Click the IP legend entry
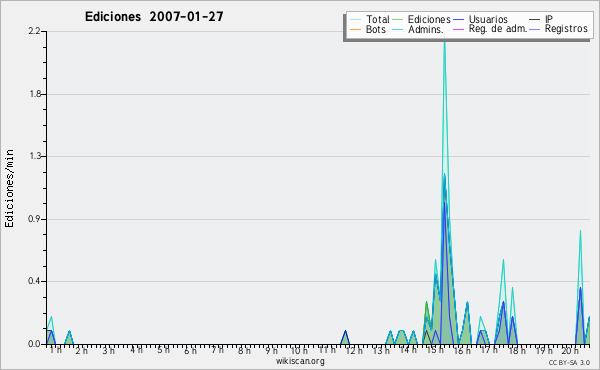The image size is (600, 370). pyautogui.click(x=541, y=19)
